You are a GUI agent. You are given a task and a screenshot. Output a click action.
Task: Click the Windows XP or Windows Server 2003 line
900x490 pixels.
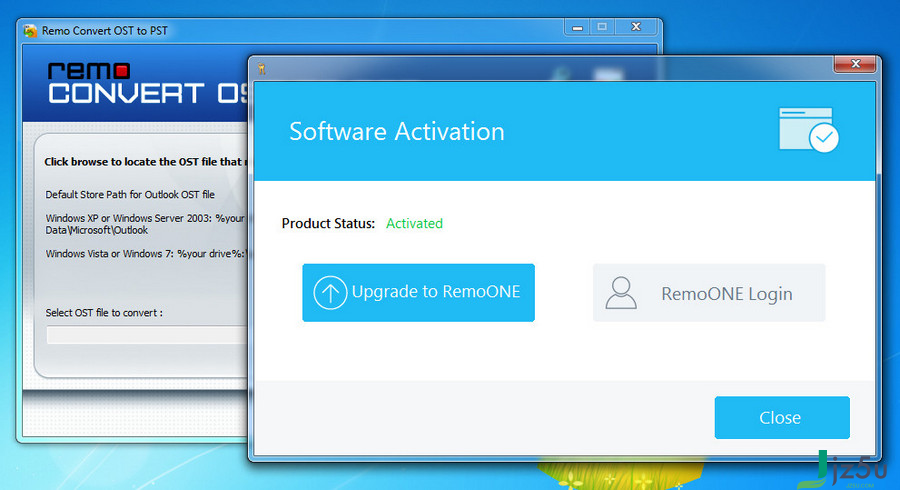tap(145, 224)
